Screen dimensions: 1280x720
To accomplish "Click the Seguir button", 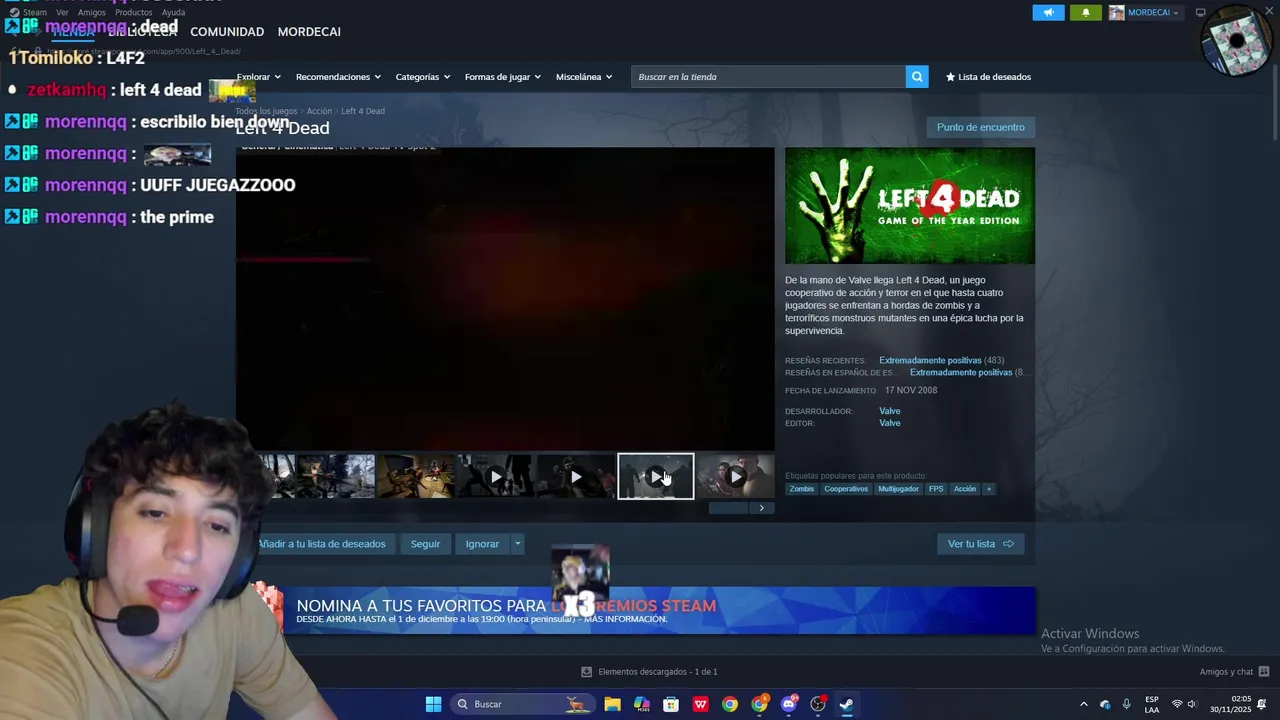I will coord(425,544).
